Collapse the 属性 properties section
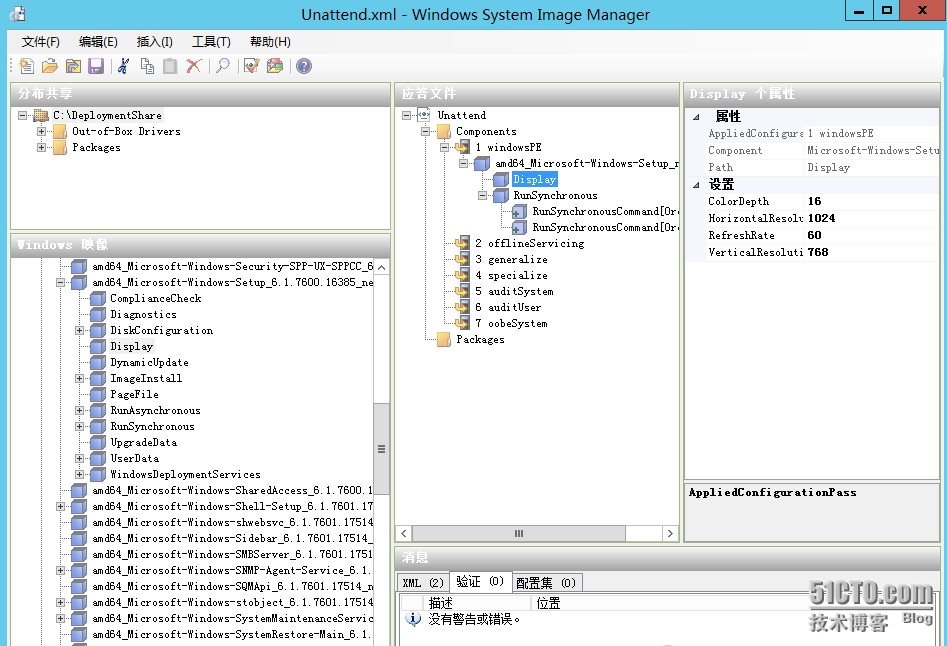 point(696,117)
